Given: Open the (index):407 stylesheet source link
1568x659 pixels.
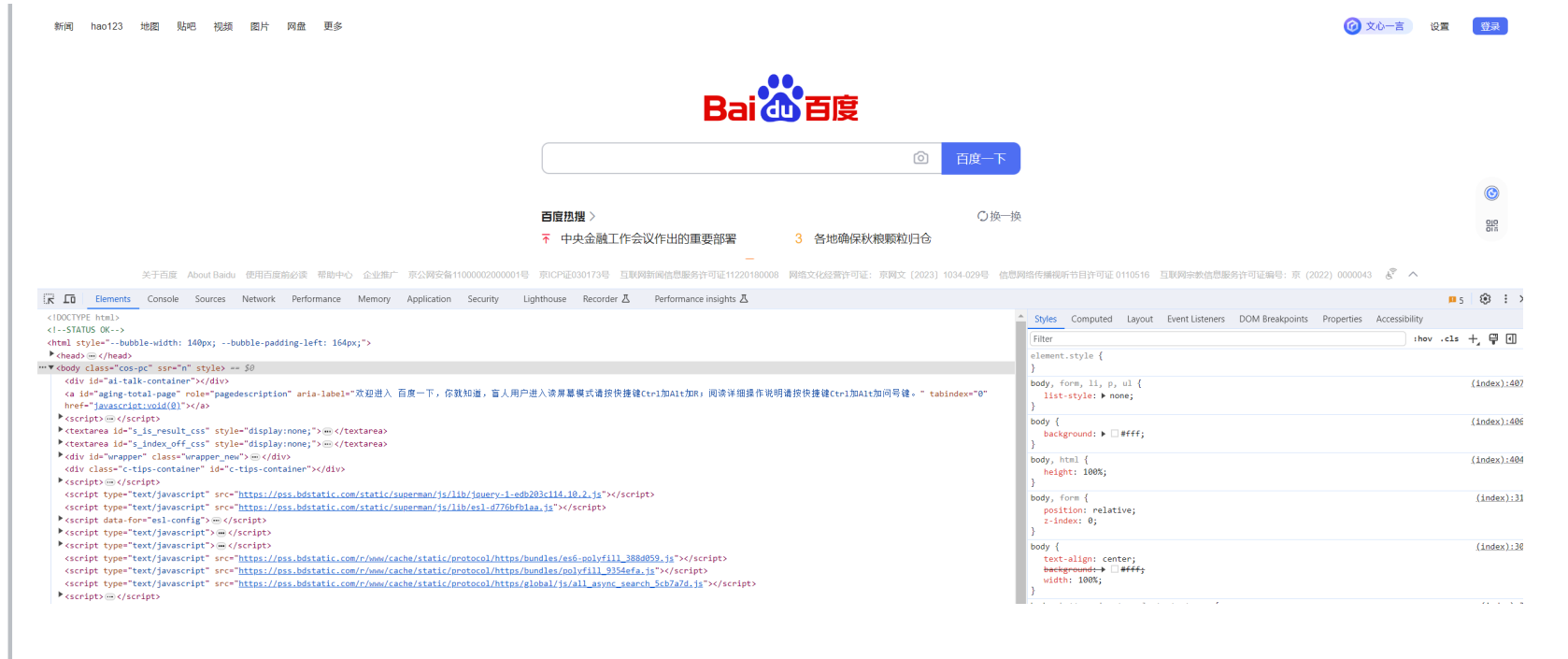Looking at the screenshot, I should (x=1497, y=383).
